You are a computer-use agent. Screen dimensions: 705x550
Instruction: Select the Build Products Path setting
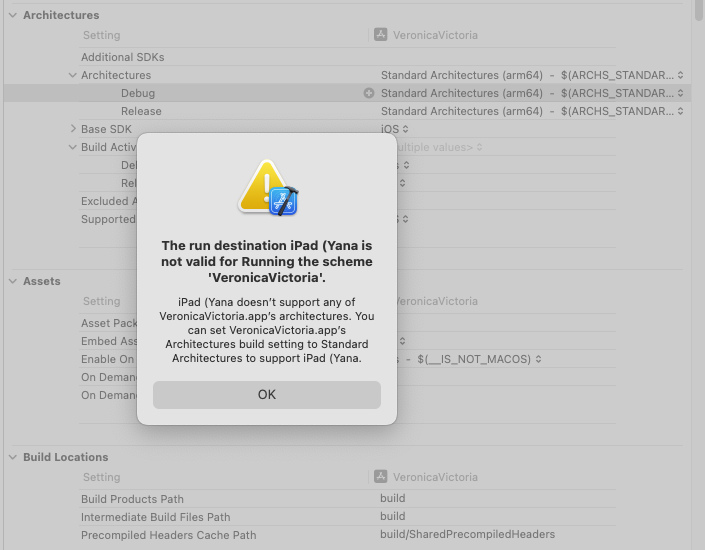132,499
